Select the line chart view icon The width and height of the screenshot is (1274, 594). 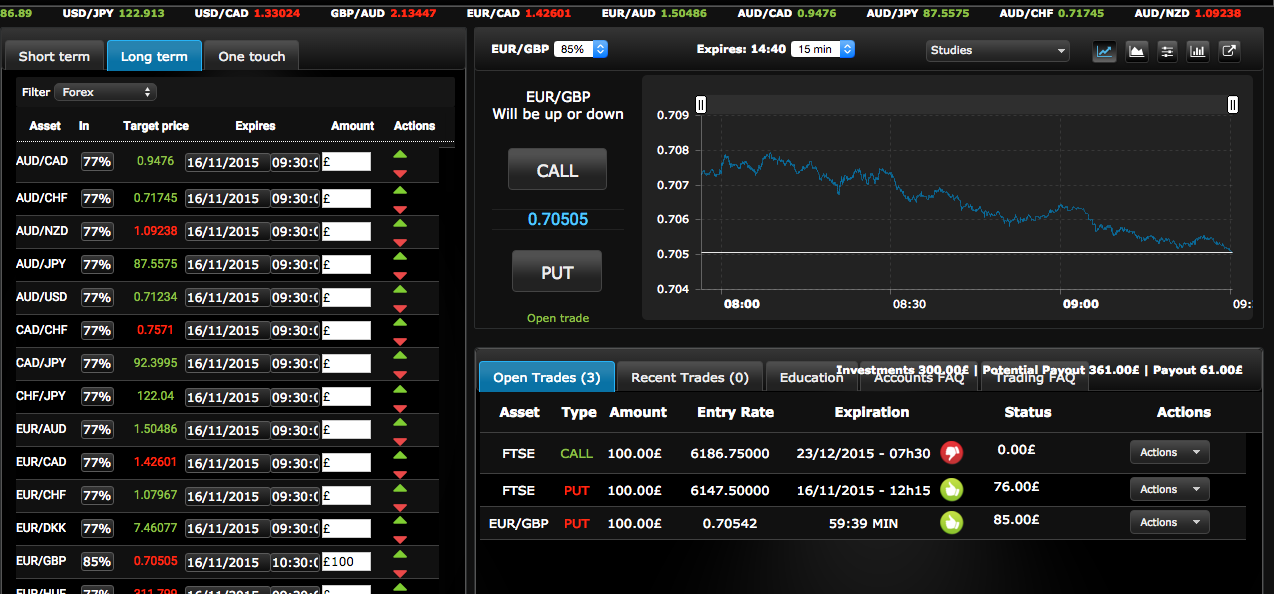[x=1104, y=51]
